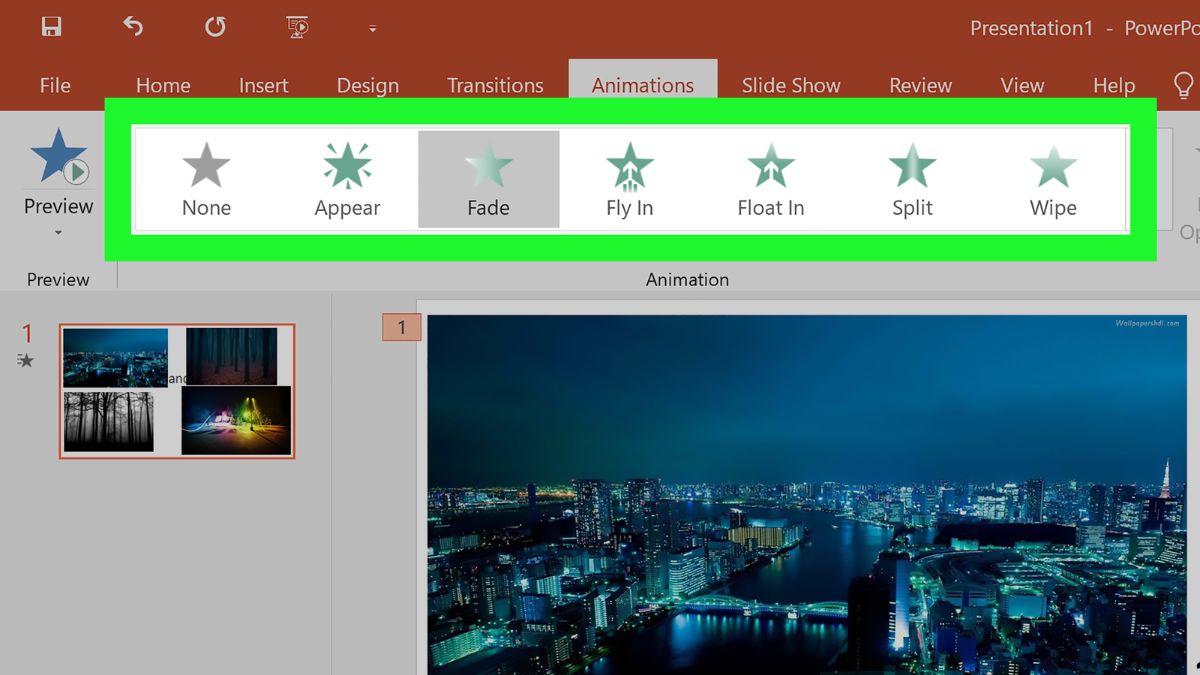Select slide 1 thumbnail in the slide panel
This screenshot has height=675, width=1200.
tap(176, 391)
